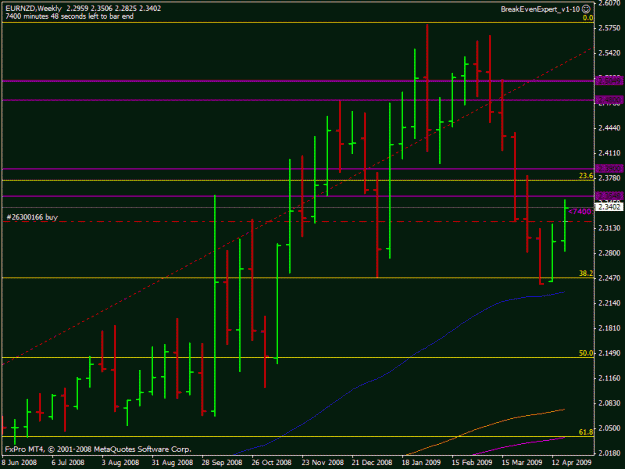625x469 pixels.
Task: Click the 31 Aug 2008 date label
Action: pos(172,463)
